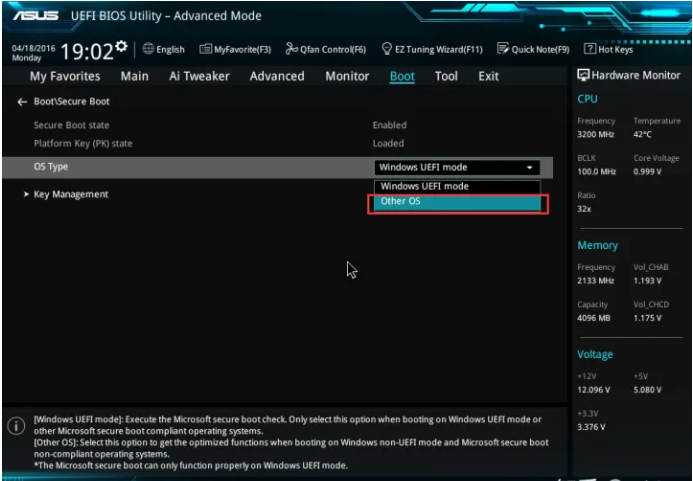Click the CPU heading in Hardware Monitor

tap(587, 99)
